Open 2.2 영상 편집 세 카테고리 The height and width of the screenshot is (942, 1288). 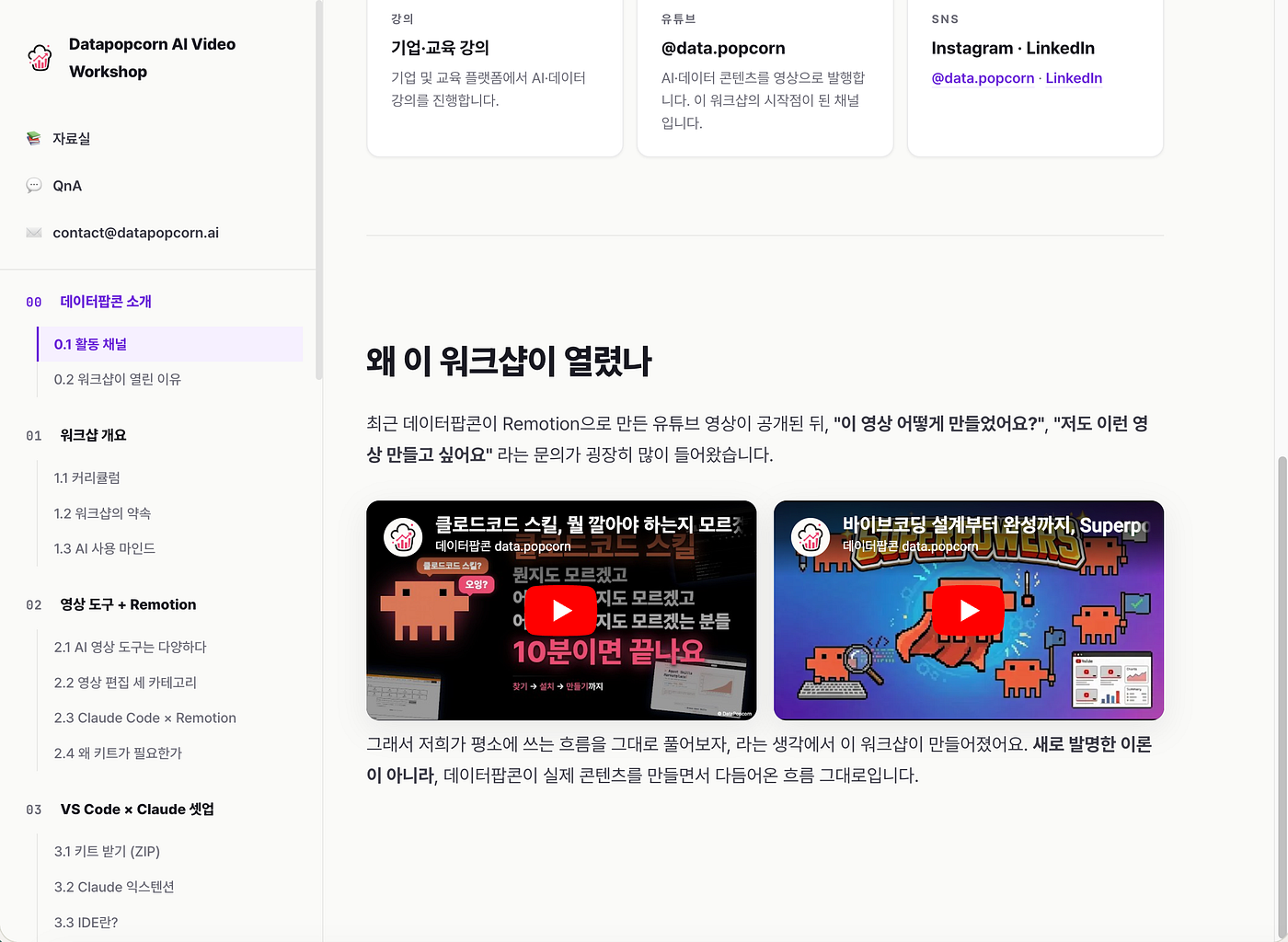[x=125, y=683]
